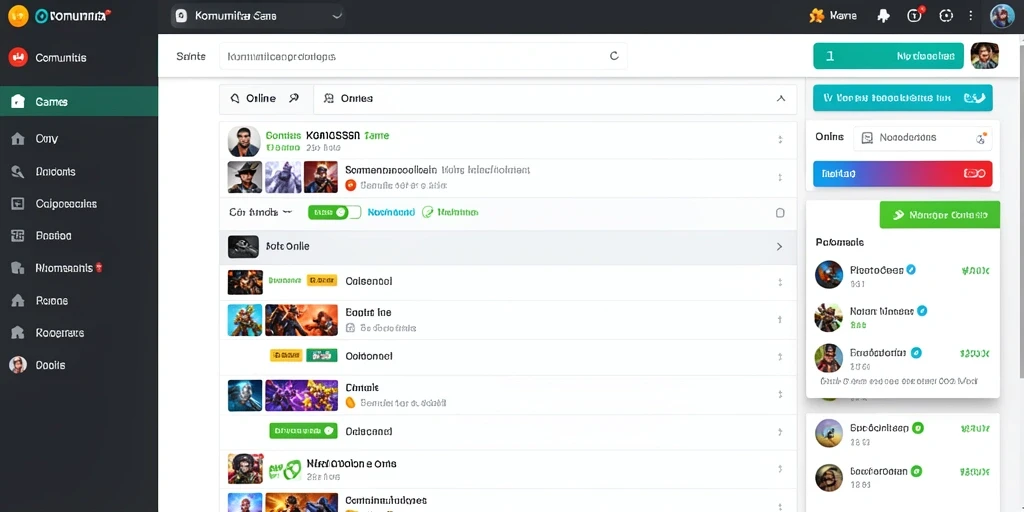The width and height of the screenshot is (1024, 512).
Task: Open the three-dot menu in top bar
Action: pos(970,16)
